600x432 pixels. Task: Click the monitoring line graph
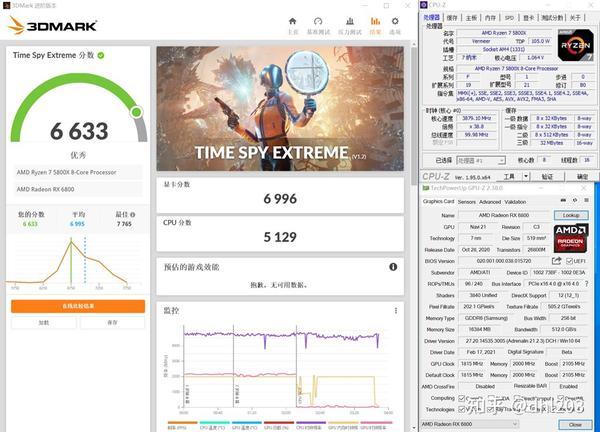point(282,368)
